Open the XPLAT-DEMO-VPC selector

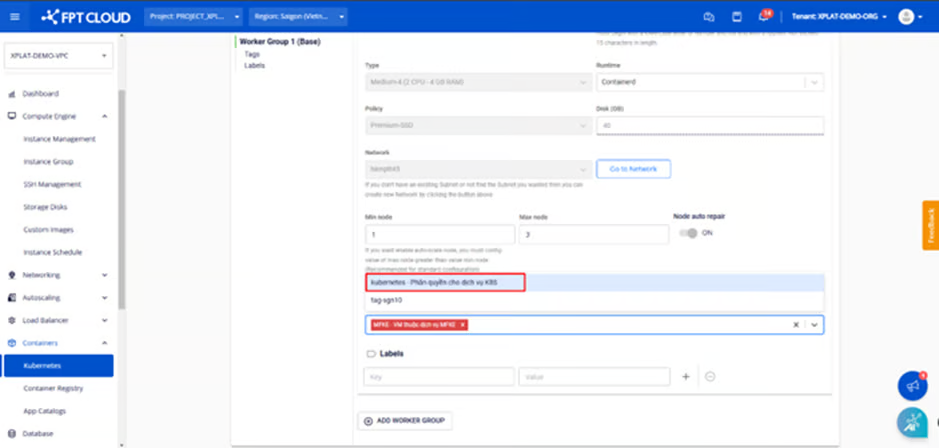[x=58, y=56]
